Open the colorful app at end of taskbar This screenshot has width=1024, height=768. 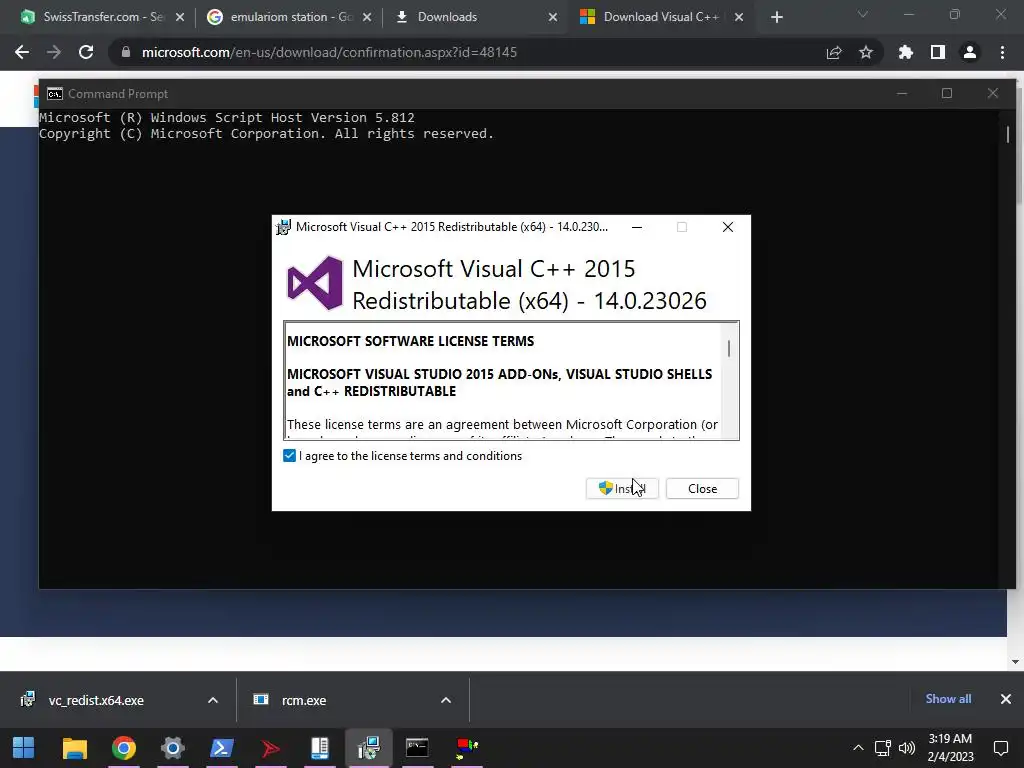pyautogui.click(x=466, y=748)
